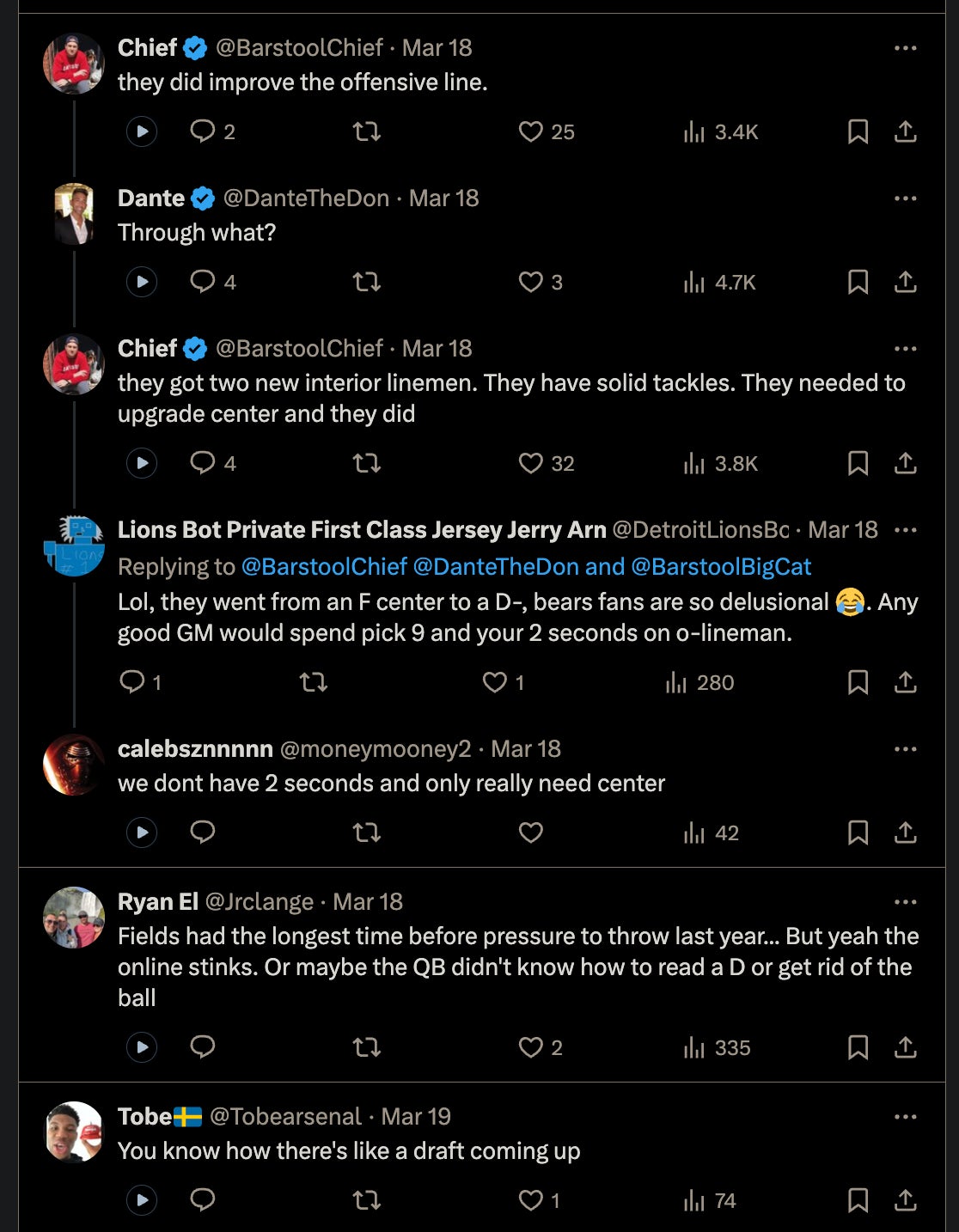
Task: Expand options menu on Tobe's tweet
Action: tap(905, 1117)
